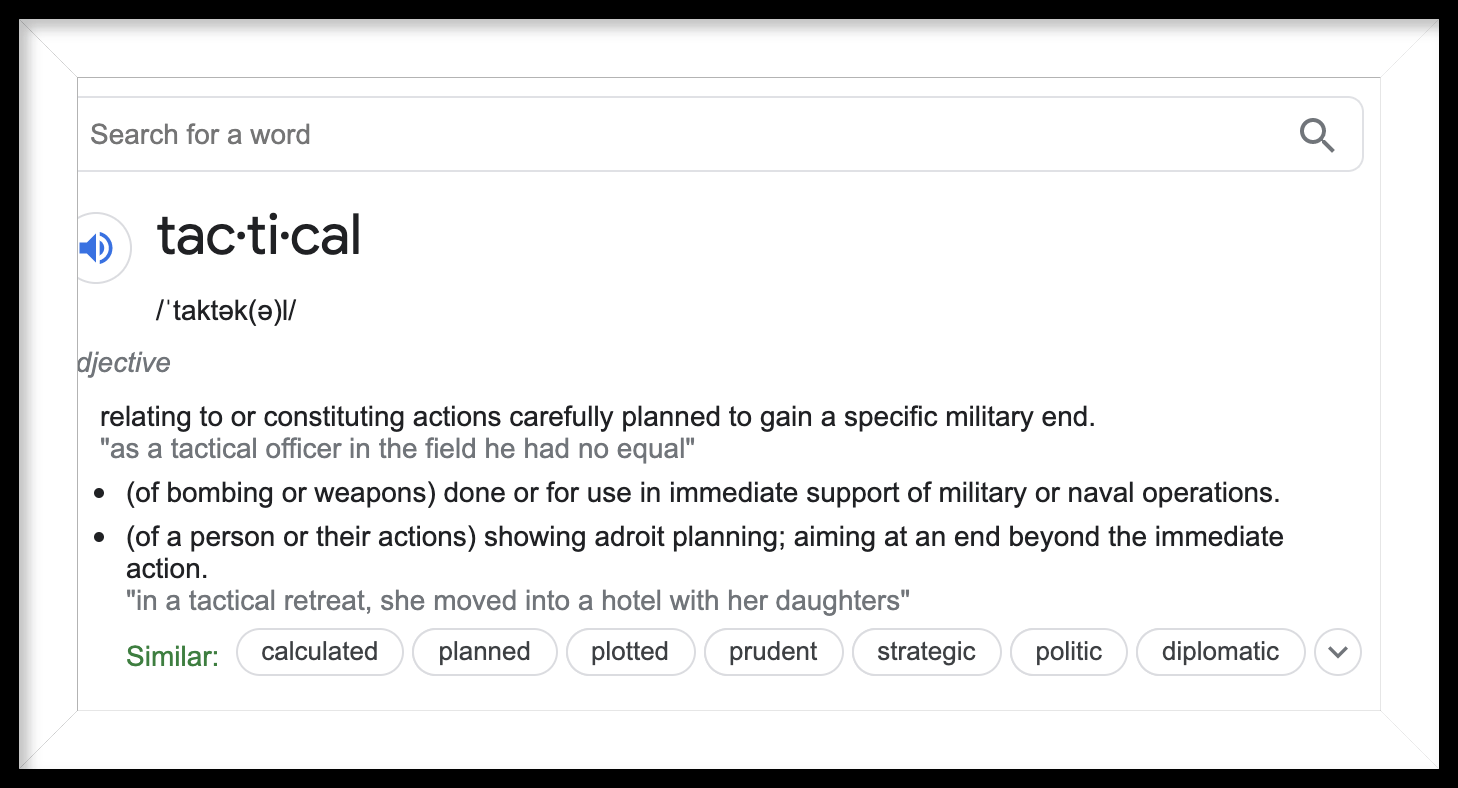
Task: Open the 'strategic' similar word
Action: (926, 652)
